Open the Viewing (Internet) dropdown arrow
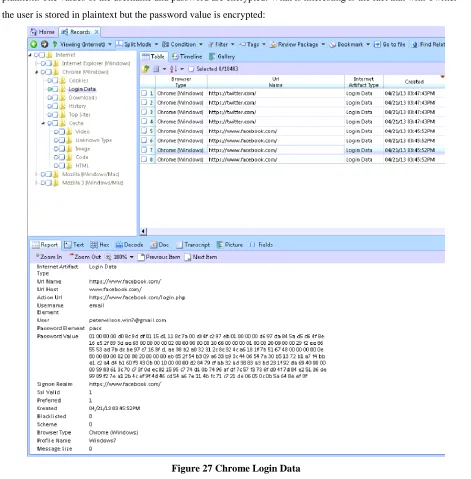The height and width of the screenshot is (479, 471). pos(110,44)
